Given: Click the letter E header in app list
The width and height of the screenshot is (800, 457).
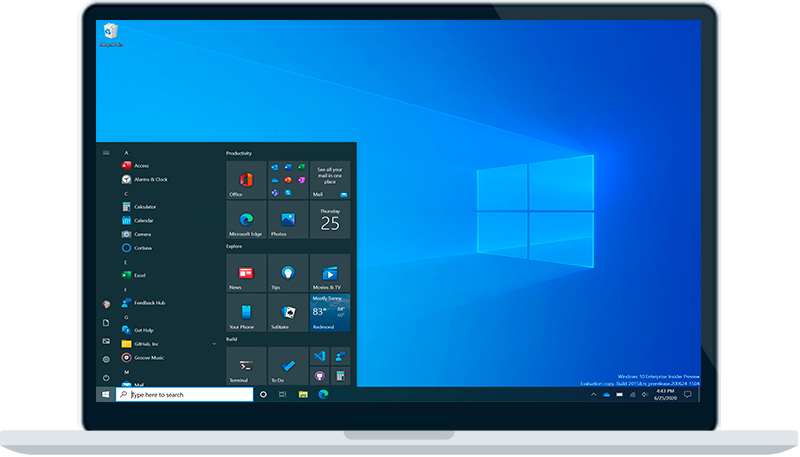Looking at the screenshot, I should [126, 262].
